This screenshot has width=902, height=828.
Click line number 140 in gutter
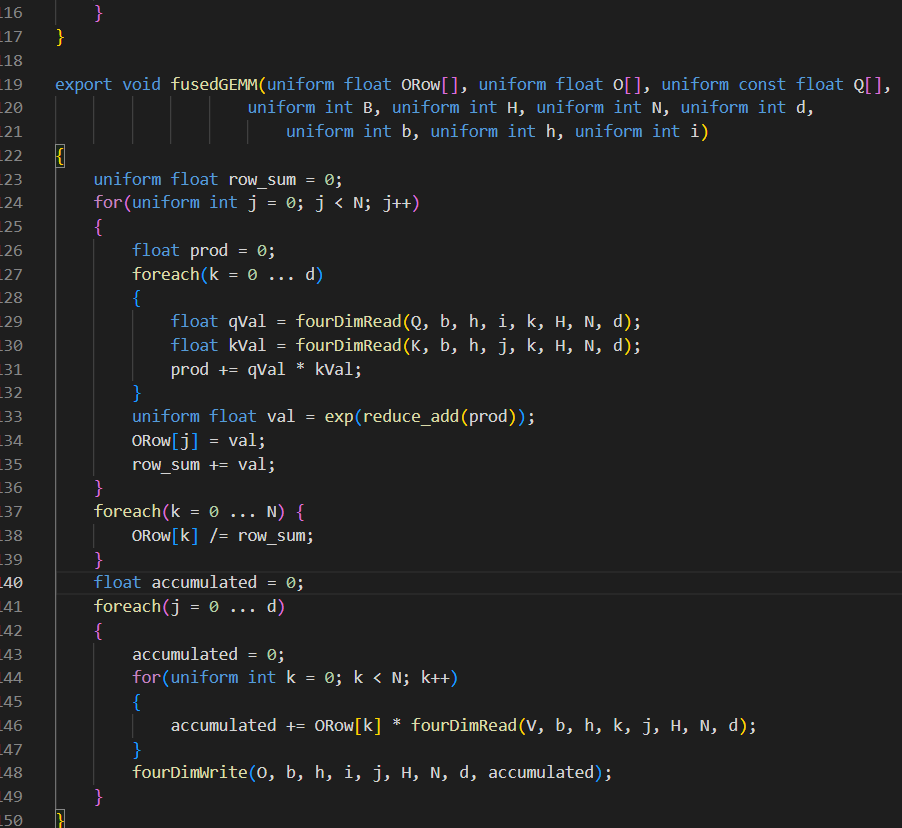tap(12, 583)
